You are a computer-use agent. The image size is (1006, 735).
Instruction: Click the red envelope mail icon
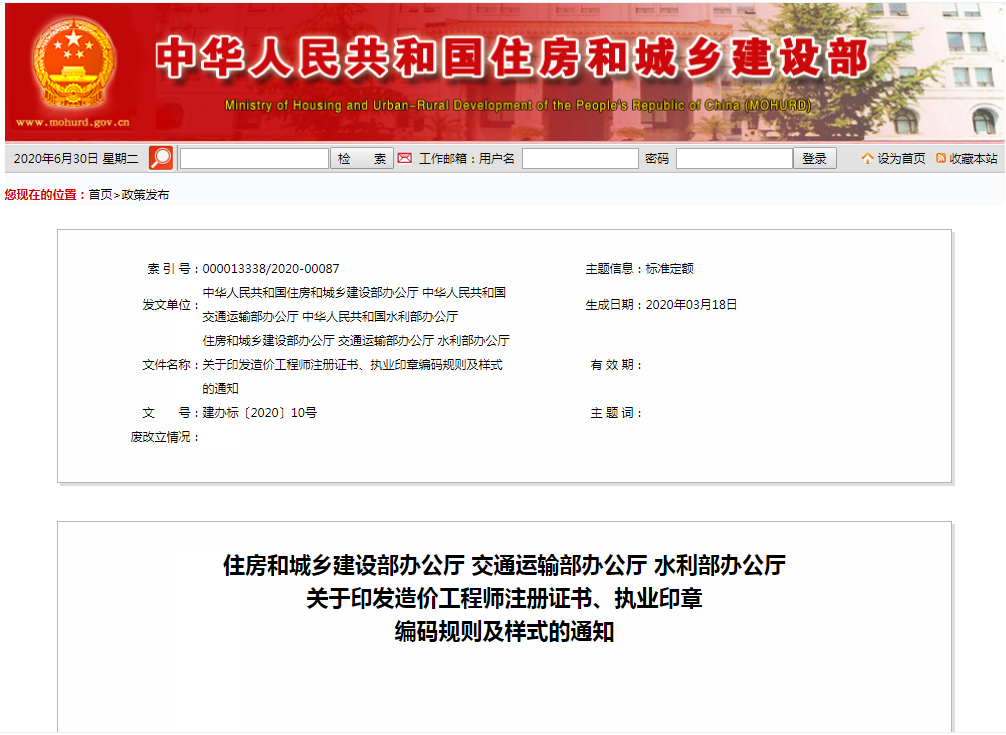pos(404,158)
